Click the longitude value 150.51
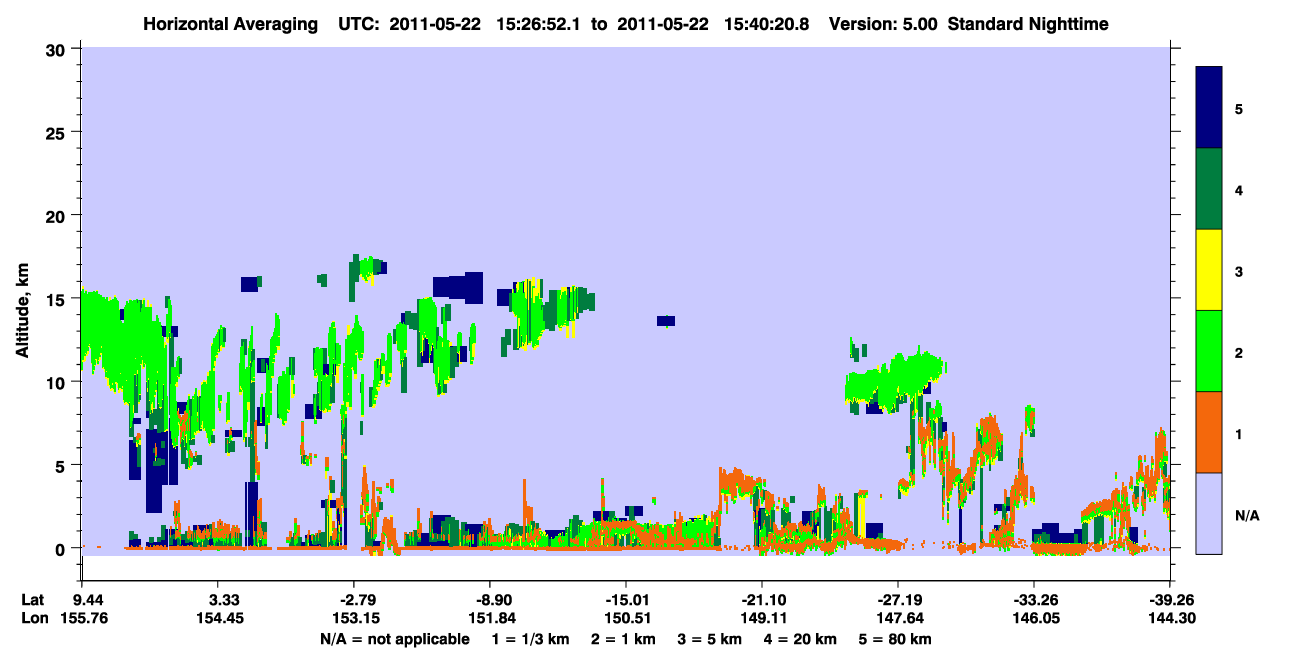 click(x=628, y=618)
